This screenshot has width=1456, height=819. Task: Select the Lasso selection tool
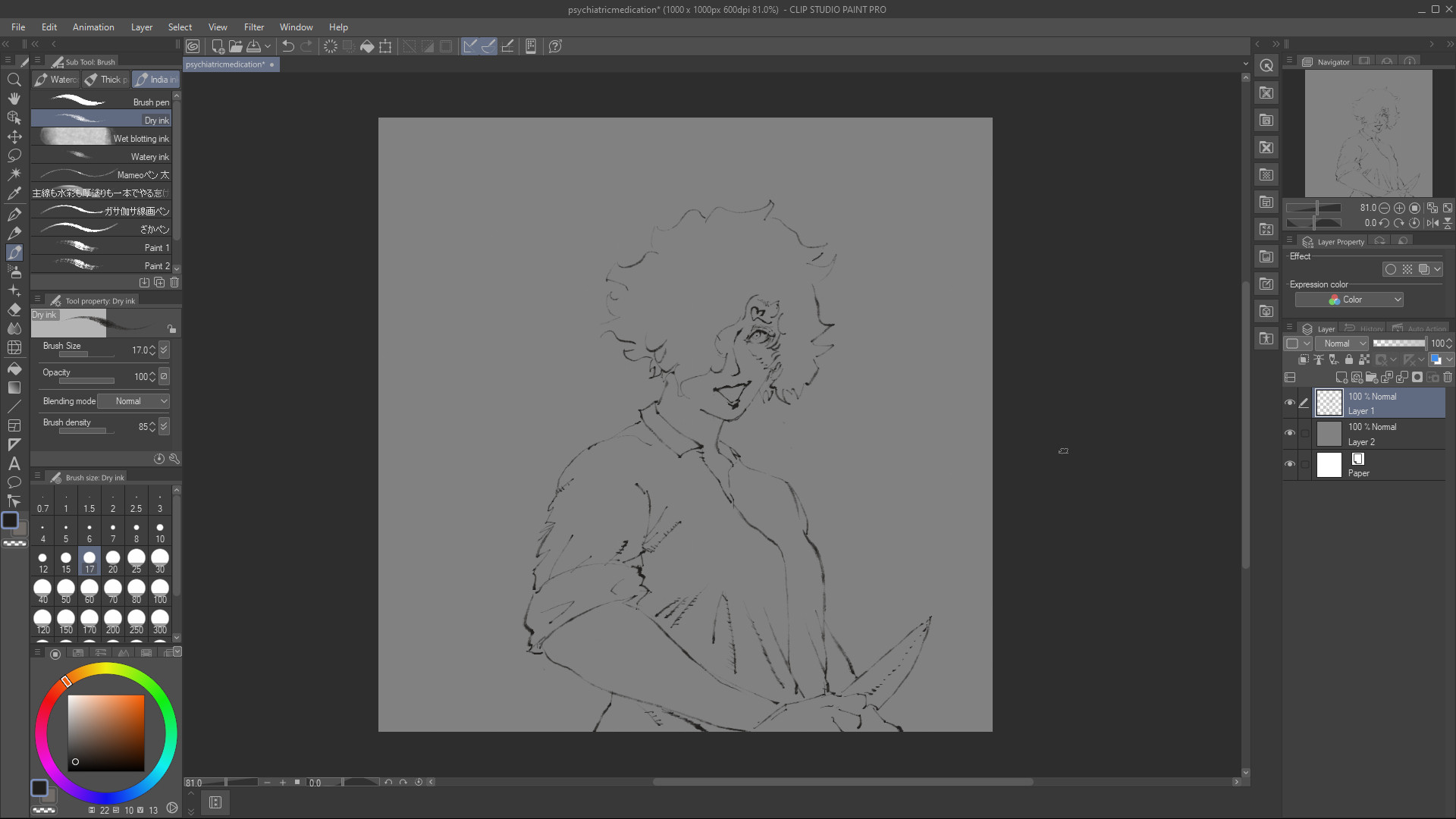(x=14, y=155)
